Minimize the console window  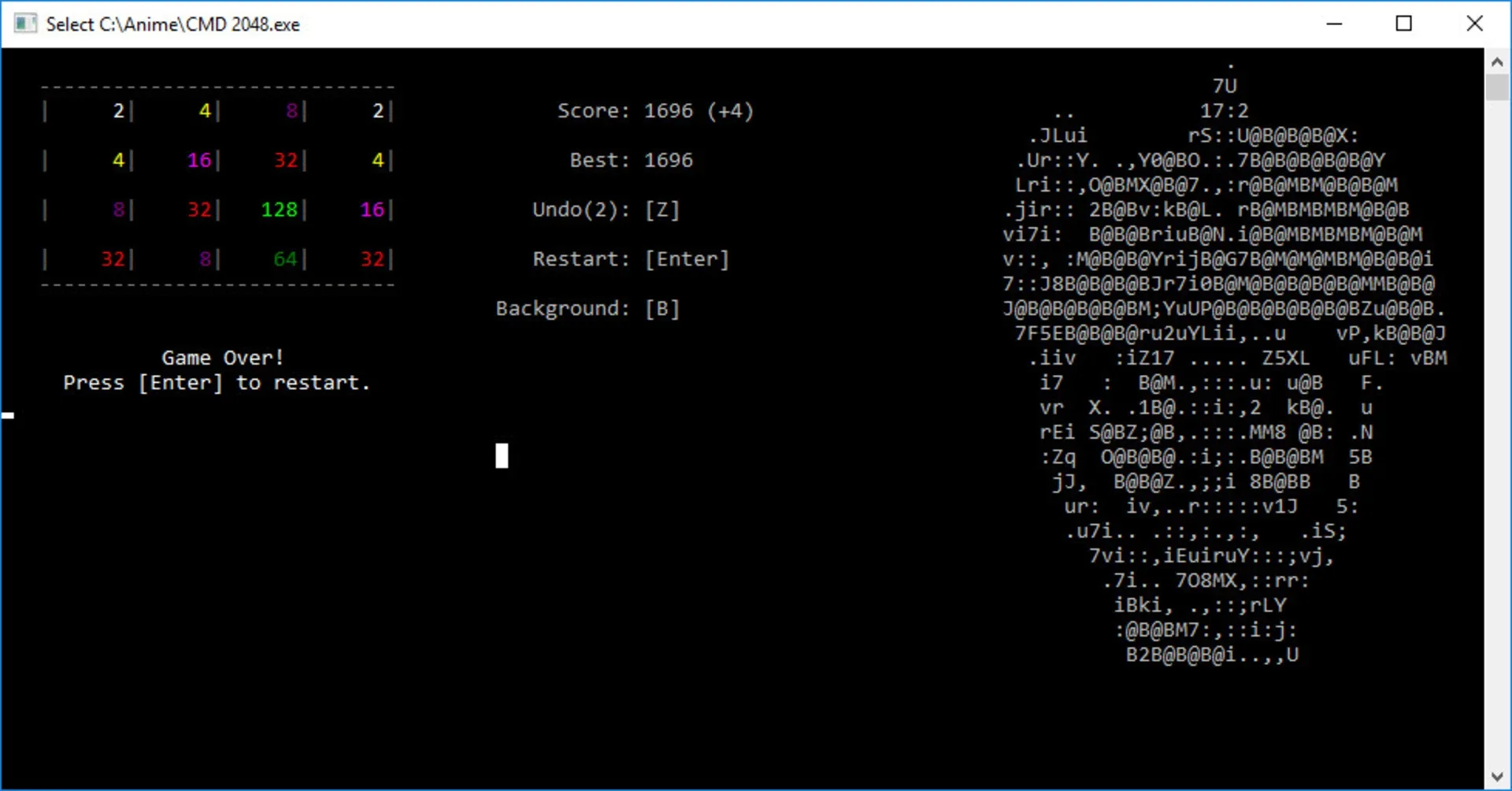tap(1334, 24)
